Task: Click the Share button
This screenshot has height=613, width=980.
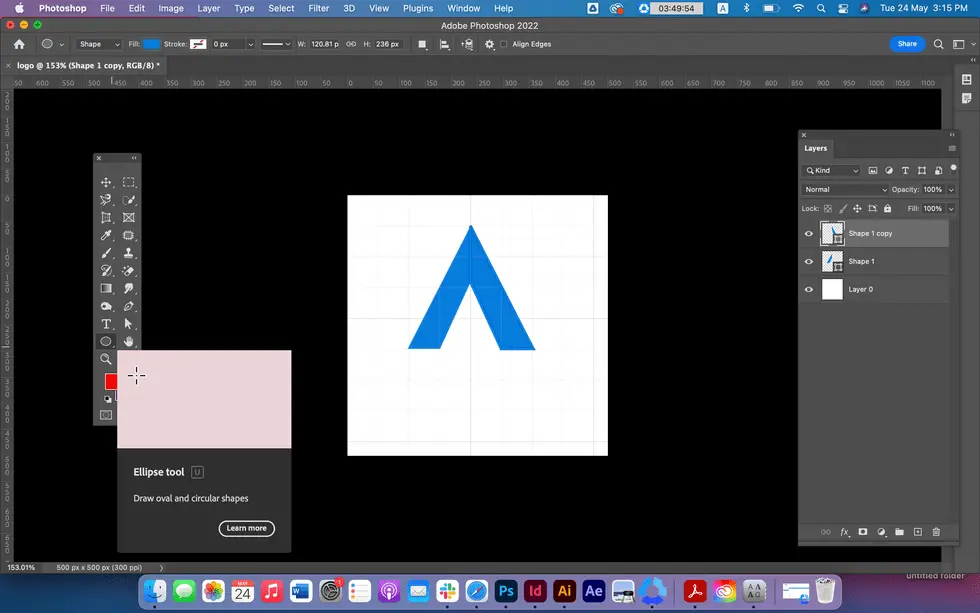Action: (907, 44)
